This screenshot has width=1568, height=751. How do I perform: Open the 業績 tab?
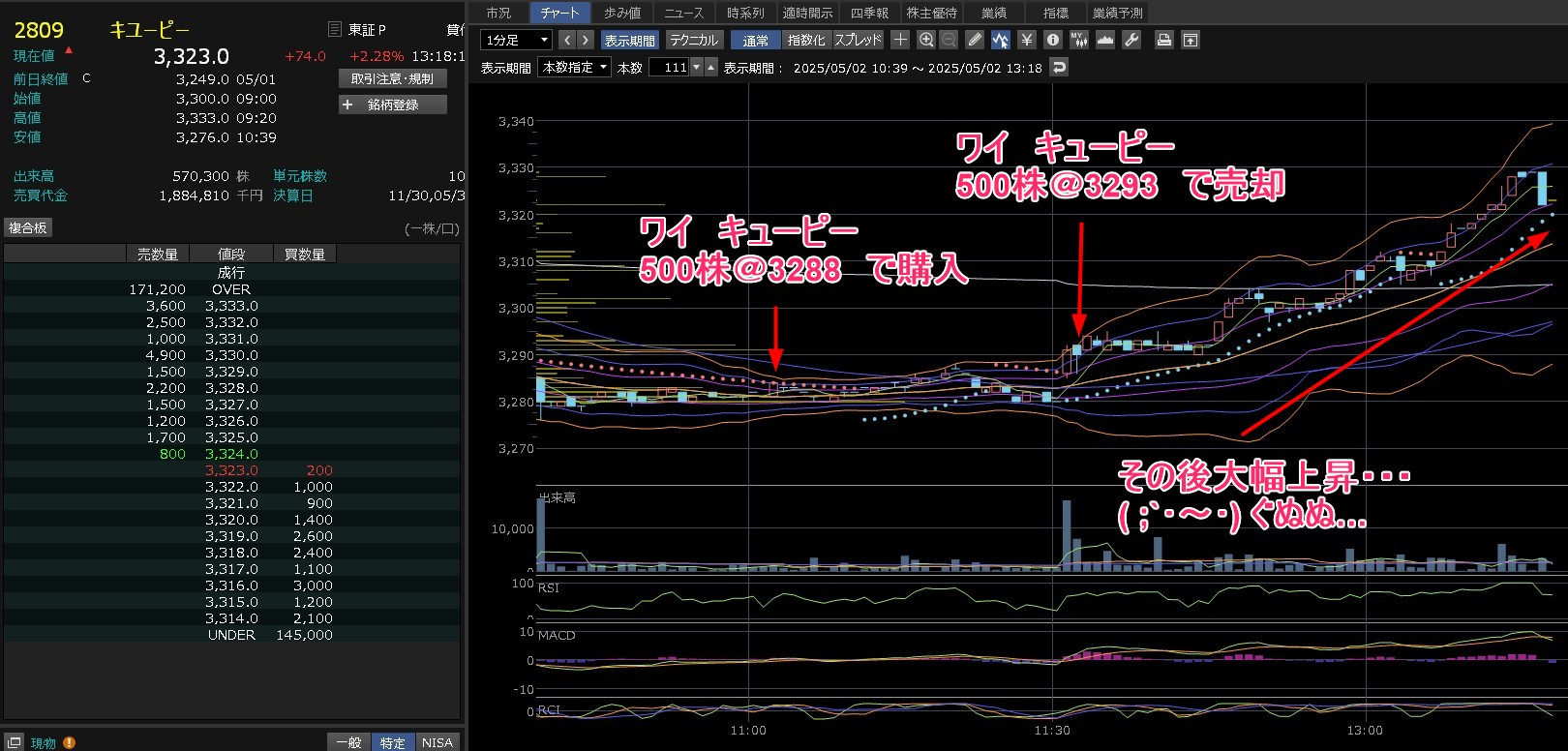point(994,13)
